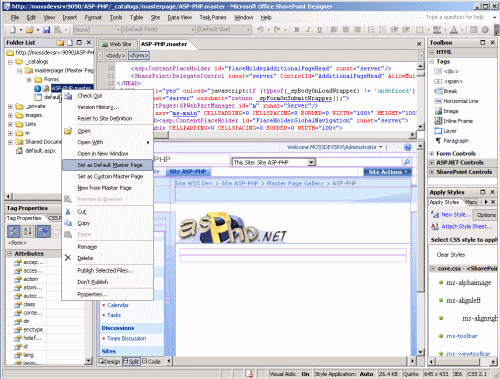The image size is (500, 379).
Task: Select the Paragraph icon in Toolbox
Action: coord(438,141)
